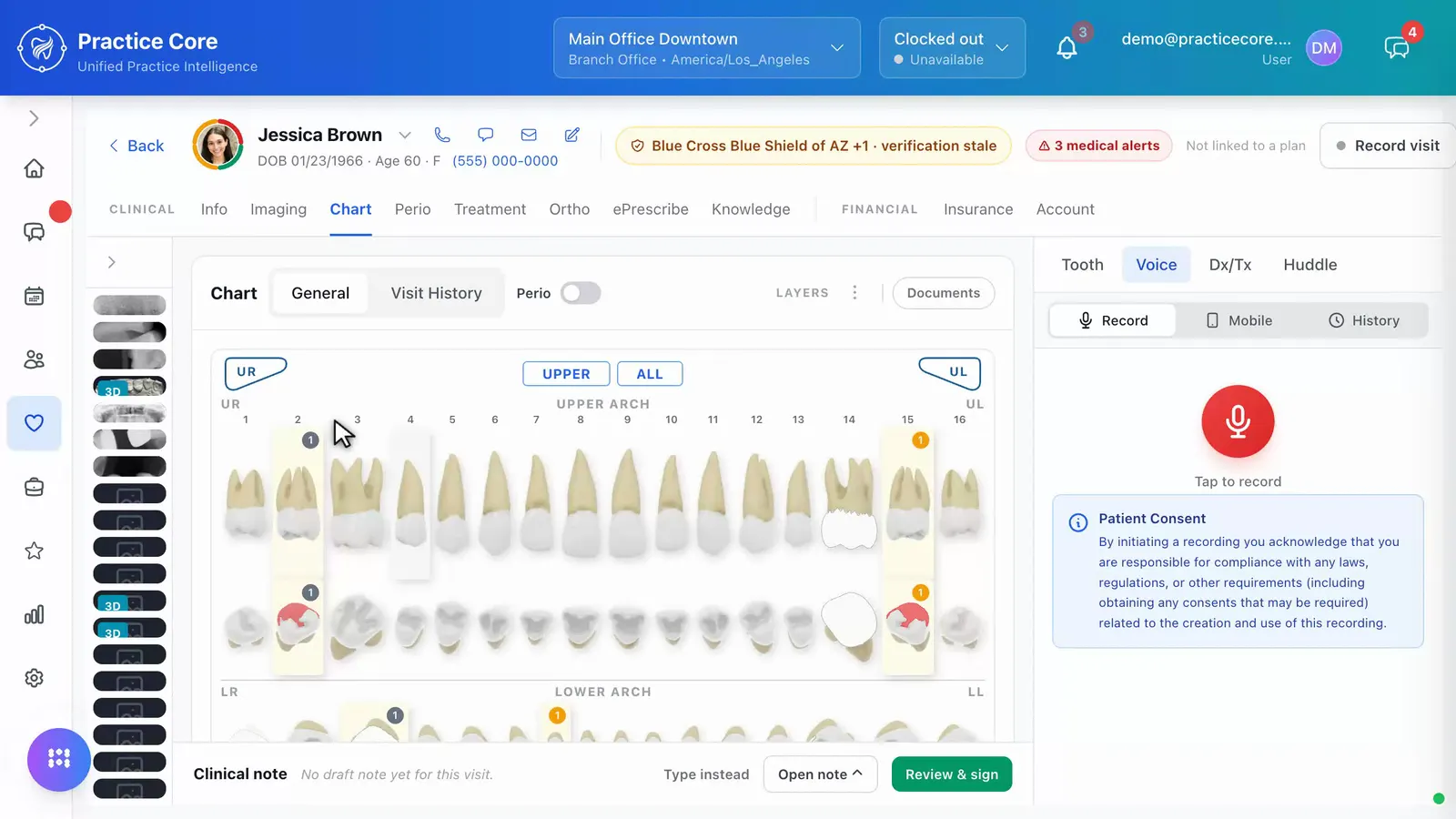Image resolution: width=1456 pixels, height=819 pixels.
Task: Message patient using the chat bubble icon
Action: [486, 135]
